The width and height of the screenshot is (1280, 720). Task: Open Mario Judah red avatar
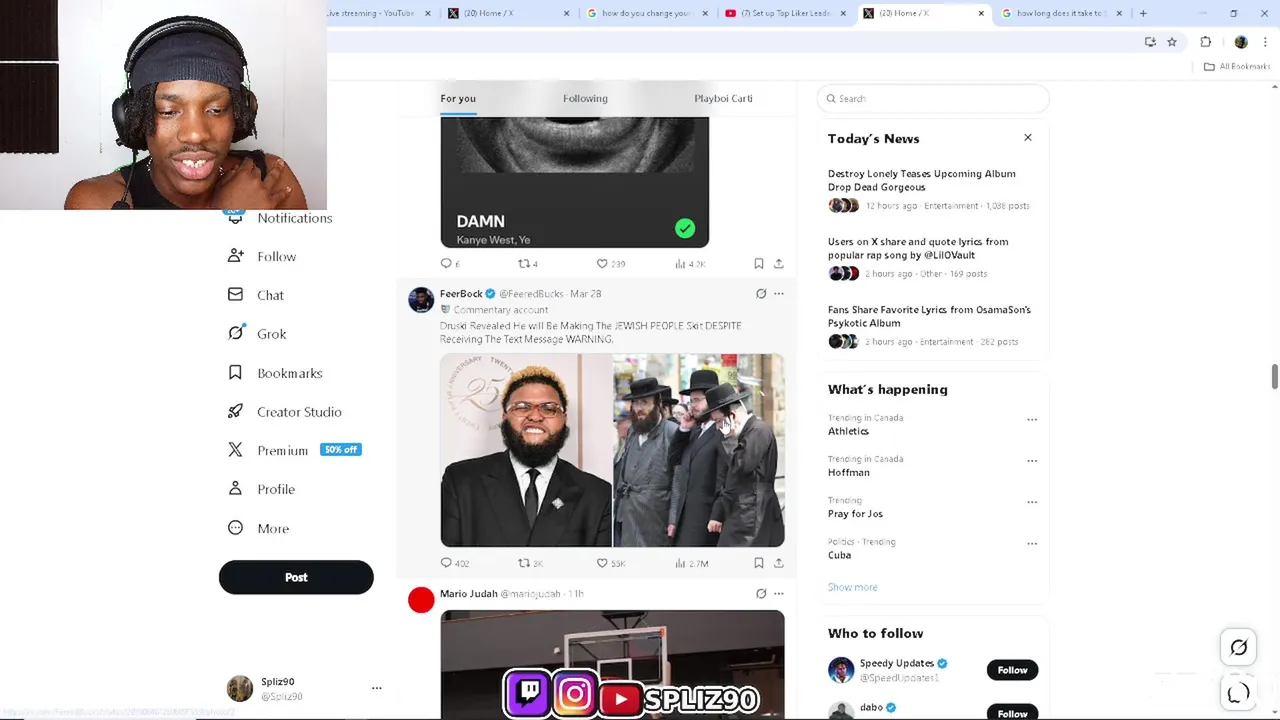click(421, 600)
